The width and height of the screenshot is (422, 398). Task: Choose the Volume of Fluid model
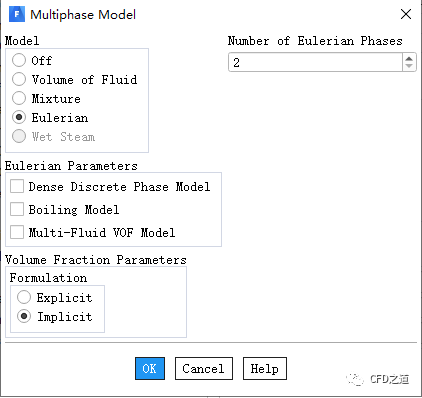(x=19, y=79)
